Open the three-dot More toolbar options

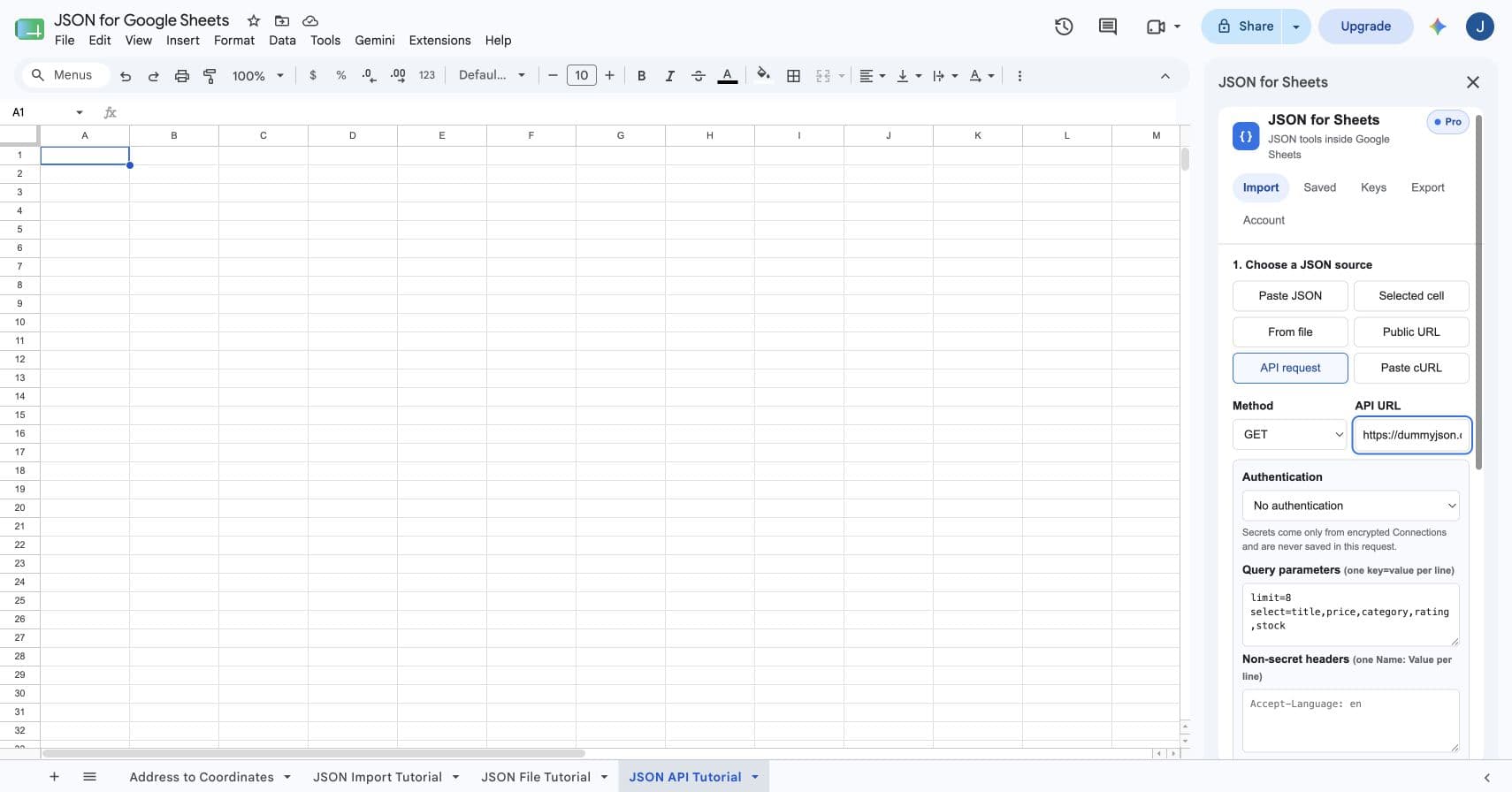(1019, 76)
